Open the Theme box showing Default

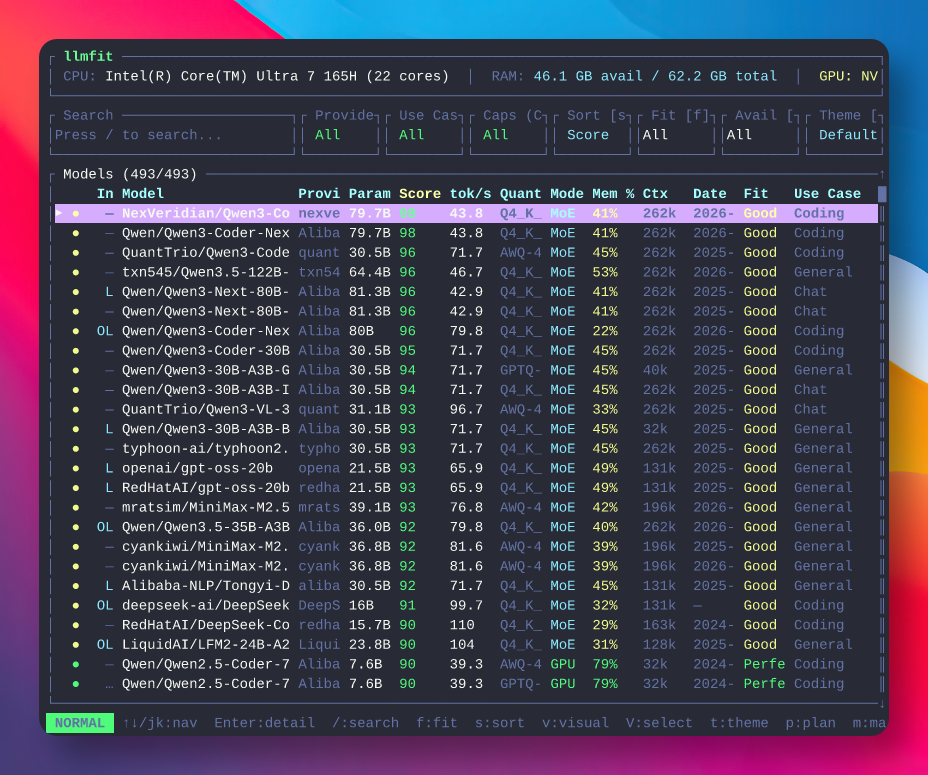(x=845, y=134)
